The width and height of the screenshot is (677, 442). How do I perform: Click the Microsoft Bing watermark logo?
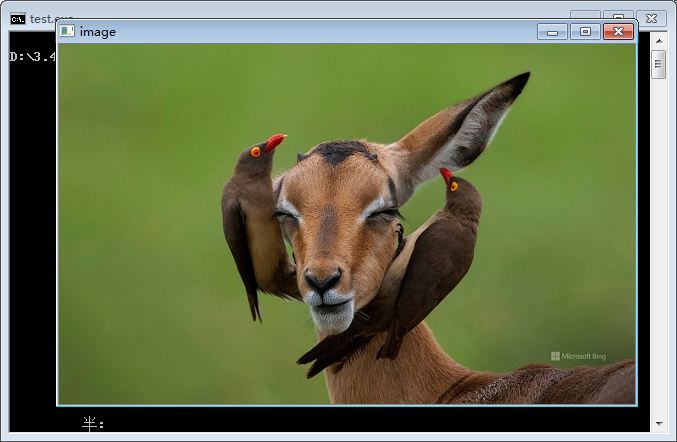tap(555, 356)
